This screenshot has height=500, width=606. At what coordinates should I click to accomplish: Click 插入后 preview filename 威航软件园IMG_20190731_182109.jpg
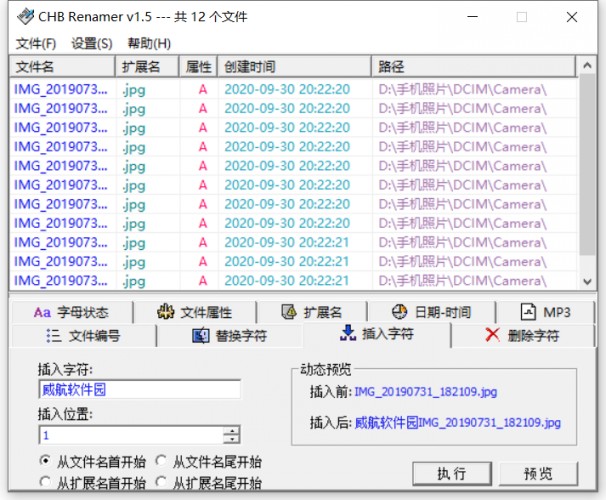click(458, 423)
